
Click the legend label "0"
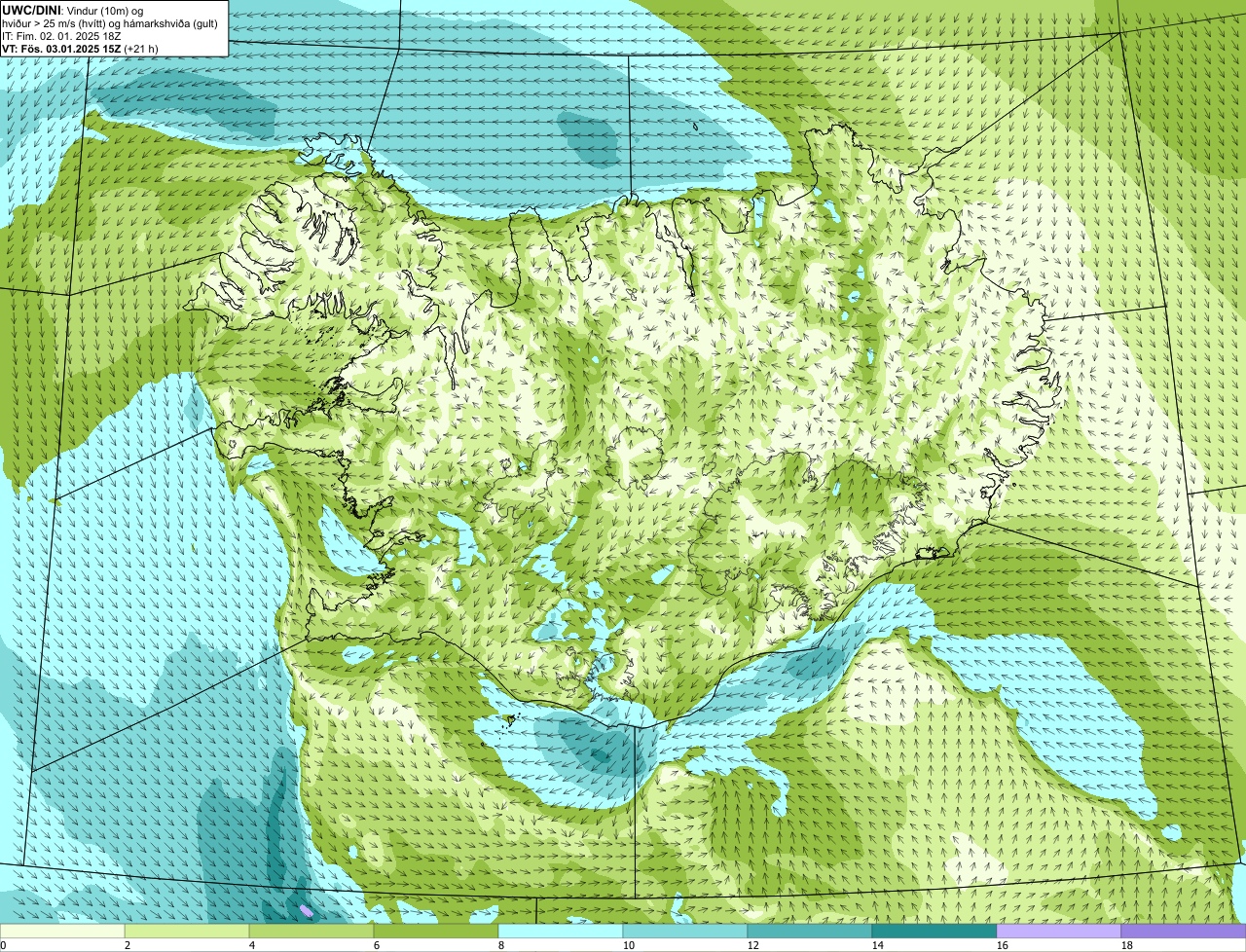click(x=3, y=945)
